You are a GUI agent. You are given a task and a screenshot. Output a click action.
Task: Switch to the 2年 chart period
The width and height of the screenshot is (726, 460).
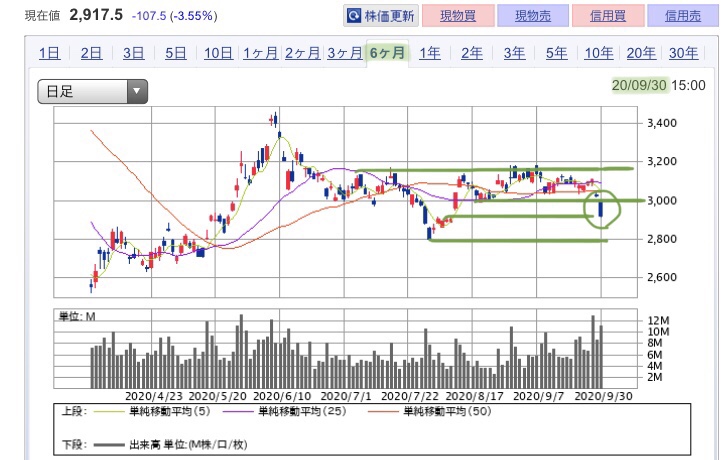coord(472,53)
